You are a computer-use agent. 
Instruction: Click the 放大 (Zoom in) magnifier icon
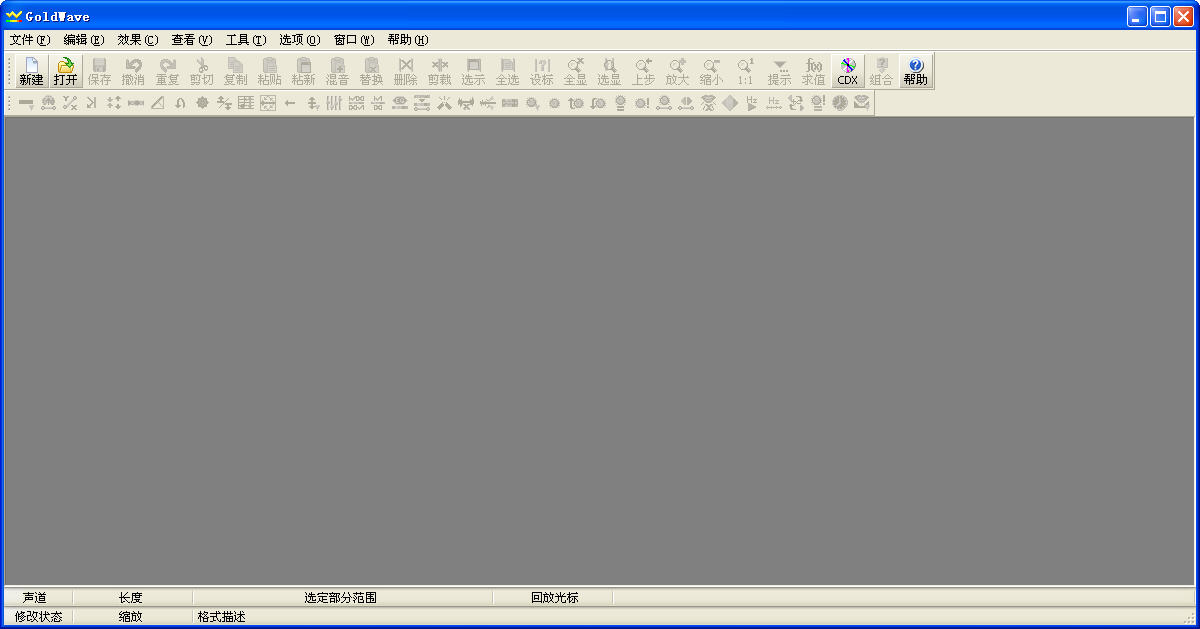677,71
